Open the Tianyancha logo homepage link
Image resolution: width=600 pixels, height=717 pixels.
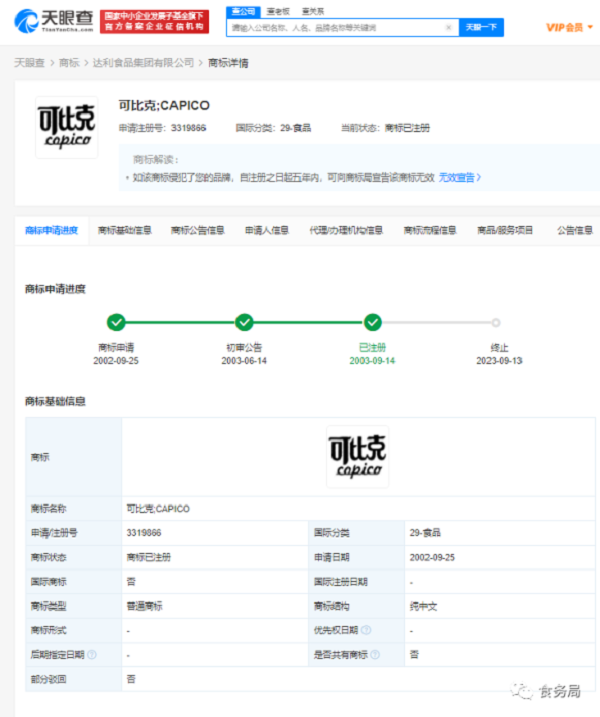click(54, 21)
